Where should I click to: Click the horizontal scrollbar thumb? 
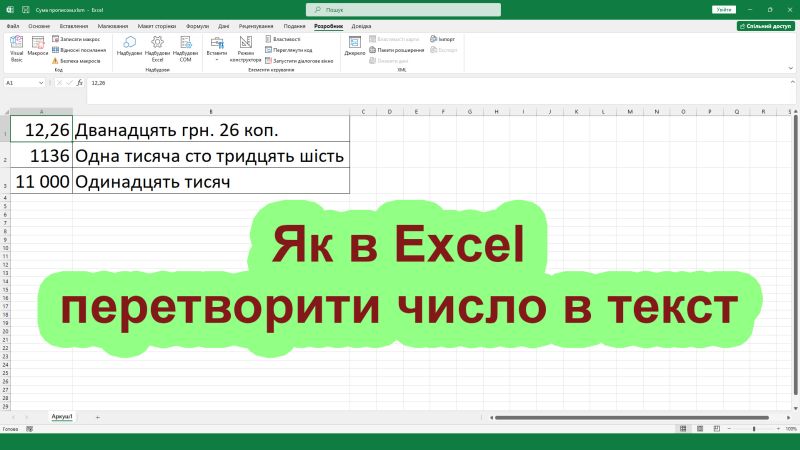click(632, 417)
